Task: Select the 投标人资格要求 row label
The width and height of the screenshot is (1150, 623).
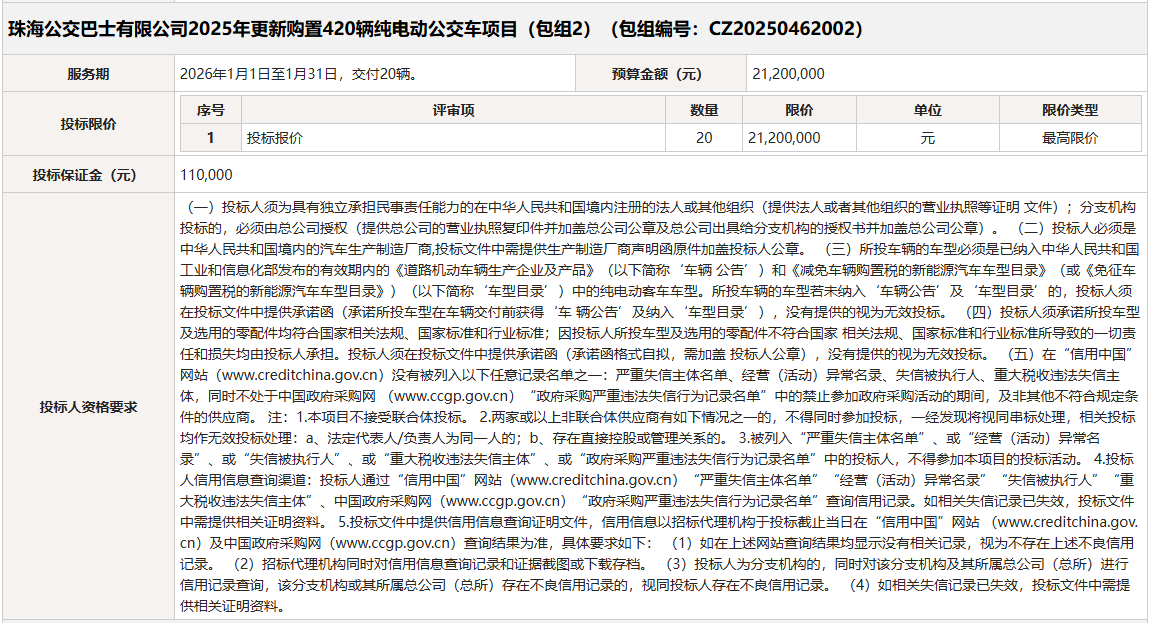Action: [88, 407]
